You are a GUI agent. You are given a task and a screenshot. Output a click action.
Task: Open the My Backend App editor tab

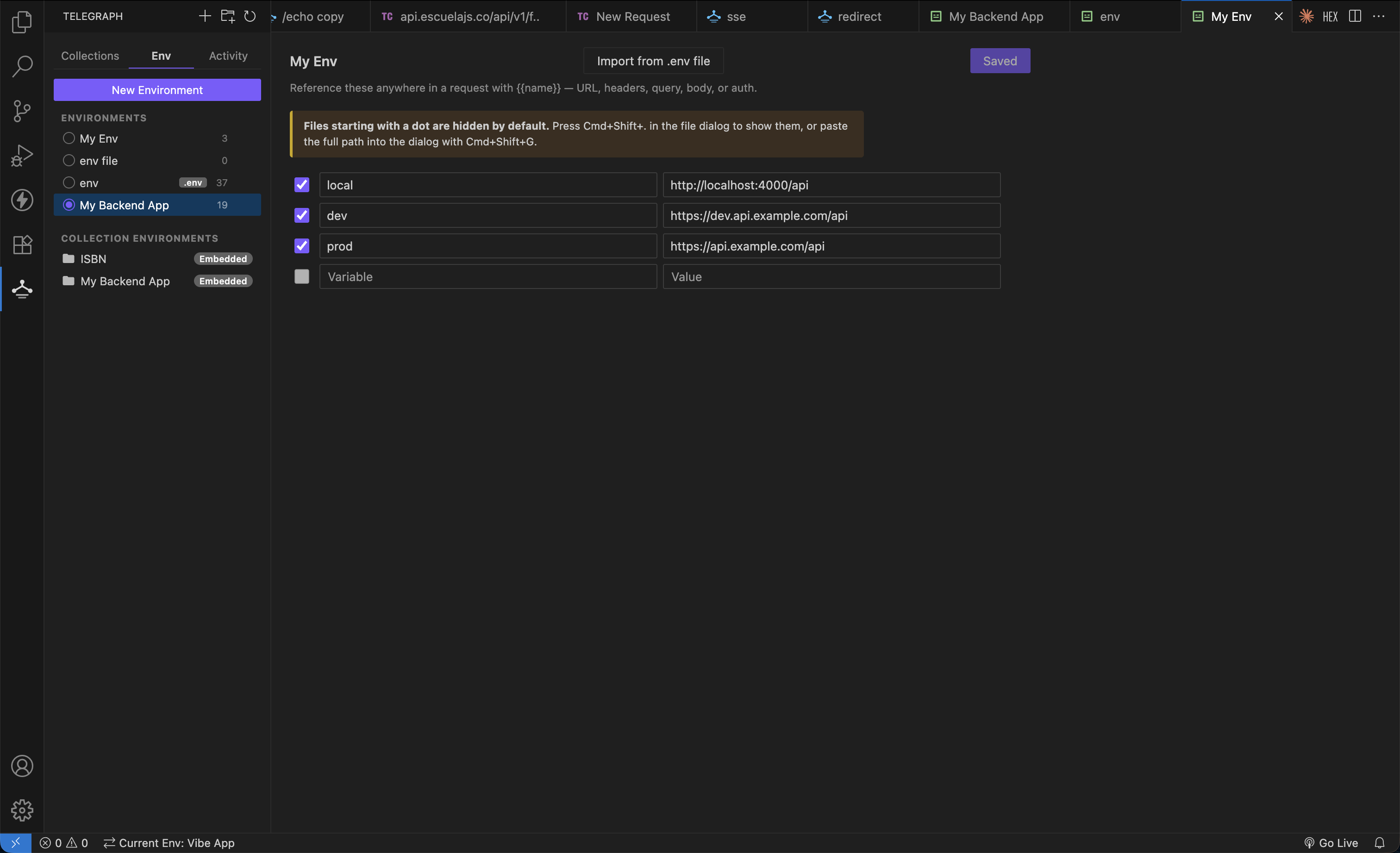click(994, 17)
